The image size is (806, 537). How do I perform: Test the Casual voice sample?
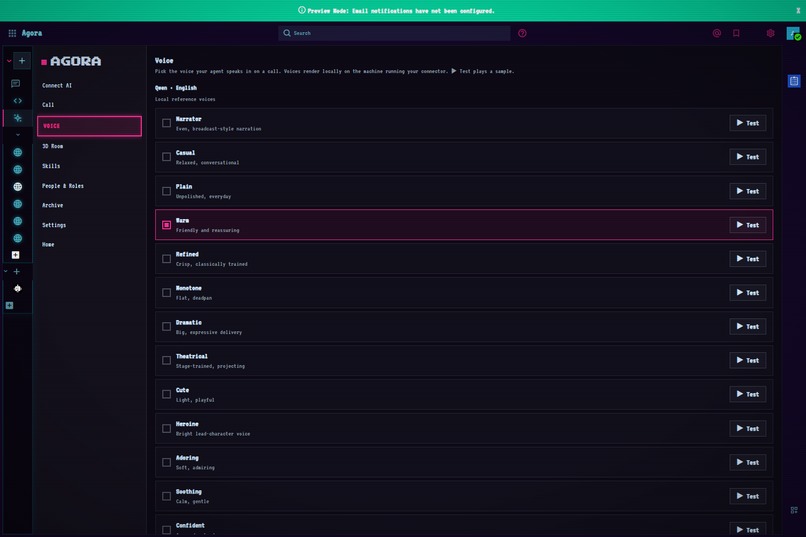tap(747, 157)
